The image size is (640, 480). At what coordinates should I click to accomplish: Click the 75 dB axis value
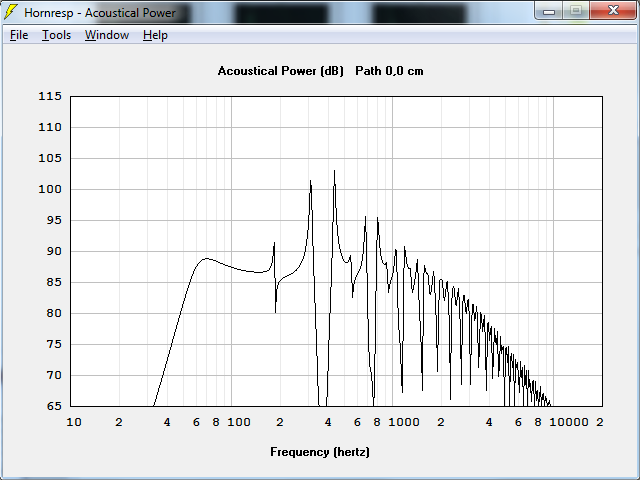coord(54,344)
